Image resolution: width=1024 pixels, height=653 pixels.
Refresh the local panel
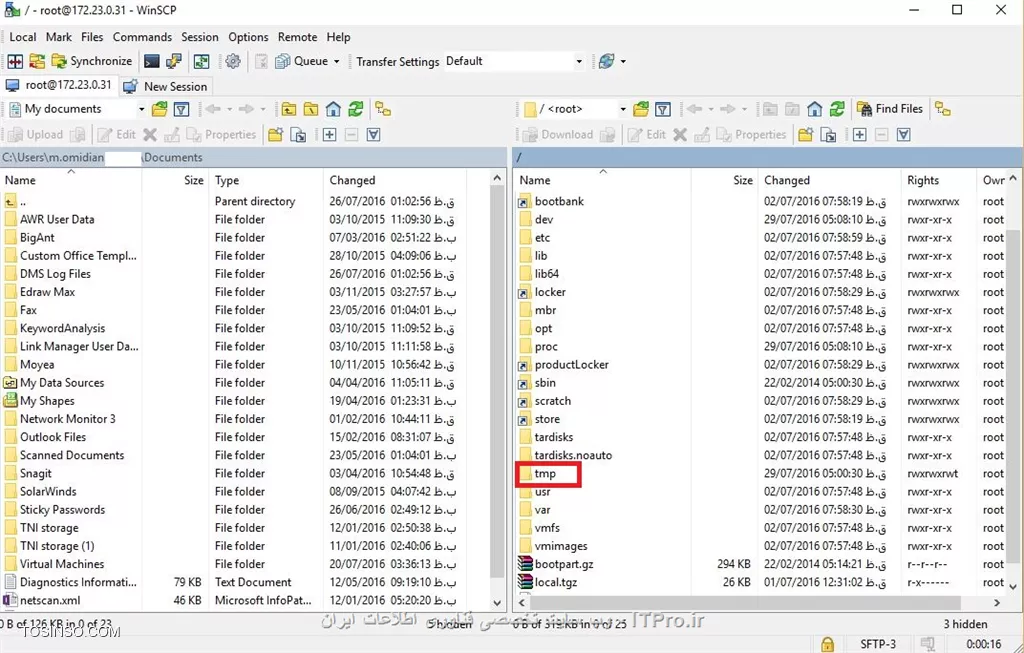click(355, 109)
